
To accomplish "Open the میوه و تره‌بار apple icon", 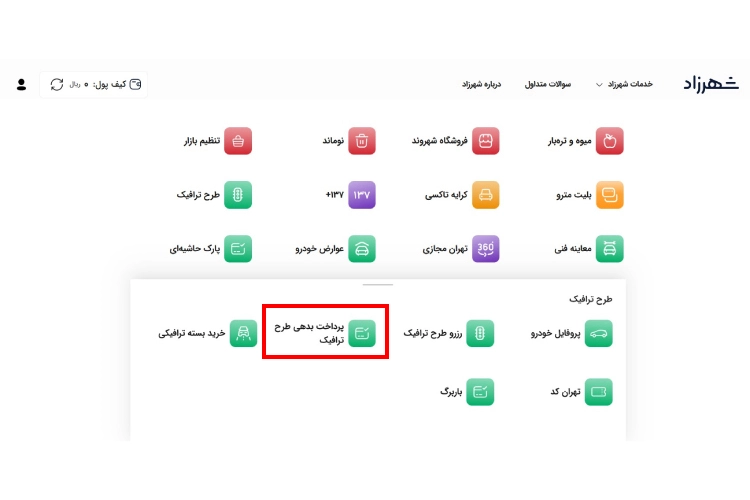I will pos(609,141).
